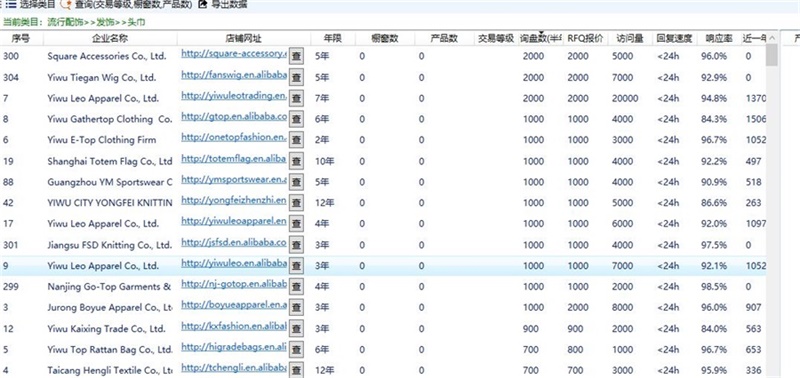Open the boyueapparel store link
800x378 pixels.
tap(234, 306)
